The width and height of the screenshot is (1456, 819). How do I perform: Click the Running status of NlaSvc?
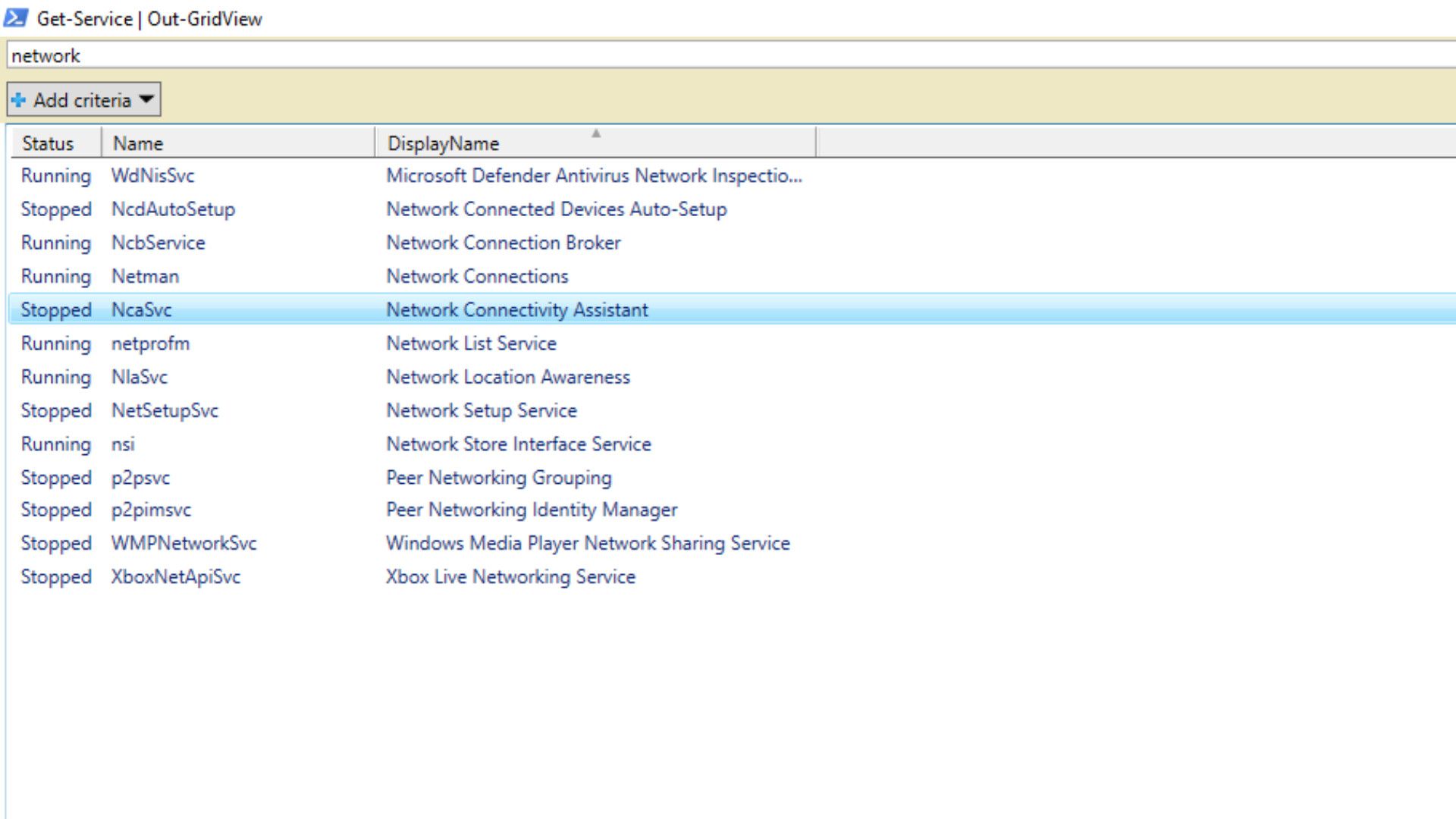(x=56, y=378)
